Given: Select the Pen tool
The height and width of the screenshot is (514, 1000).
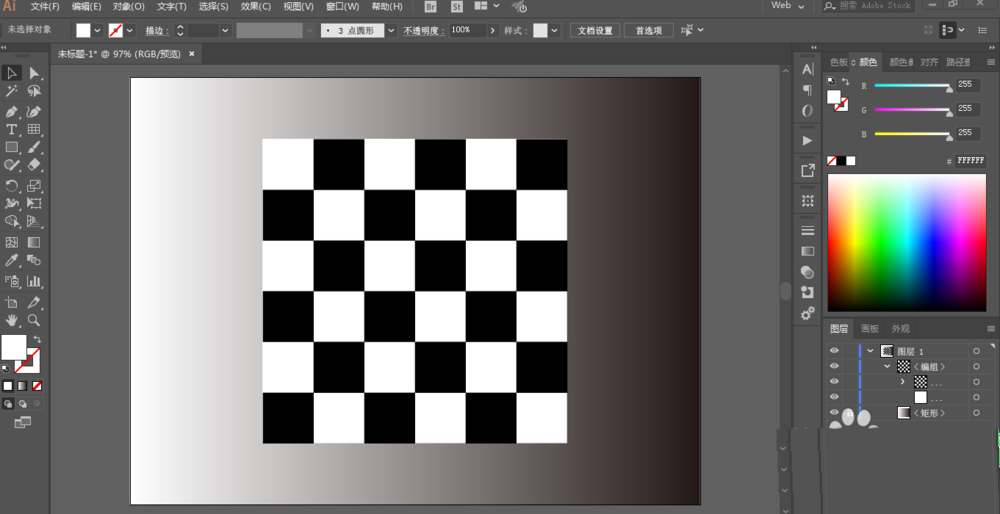Looking at the screenshot, I should pyautogui.click(x=11, y=112).
